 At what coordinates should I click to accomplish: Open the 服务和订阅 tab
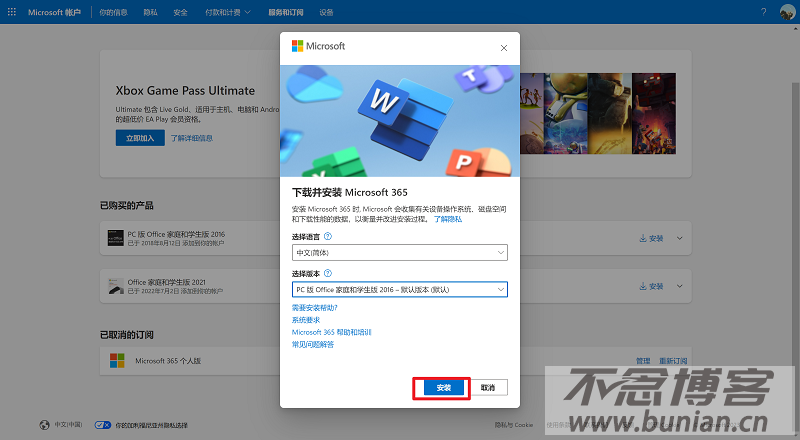click(286, 12)
